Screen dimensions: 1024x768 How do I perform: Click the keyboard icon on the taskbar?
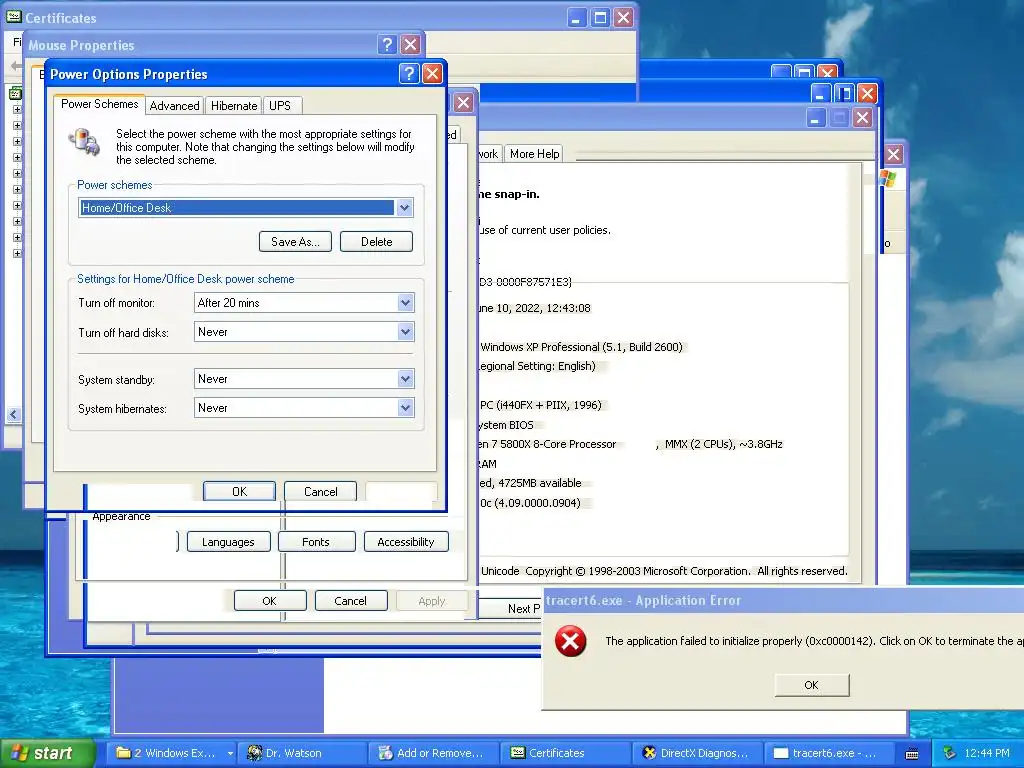point(912,754)
